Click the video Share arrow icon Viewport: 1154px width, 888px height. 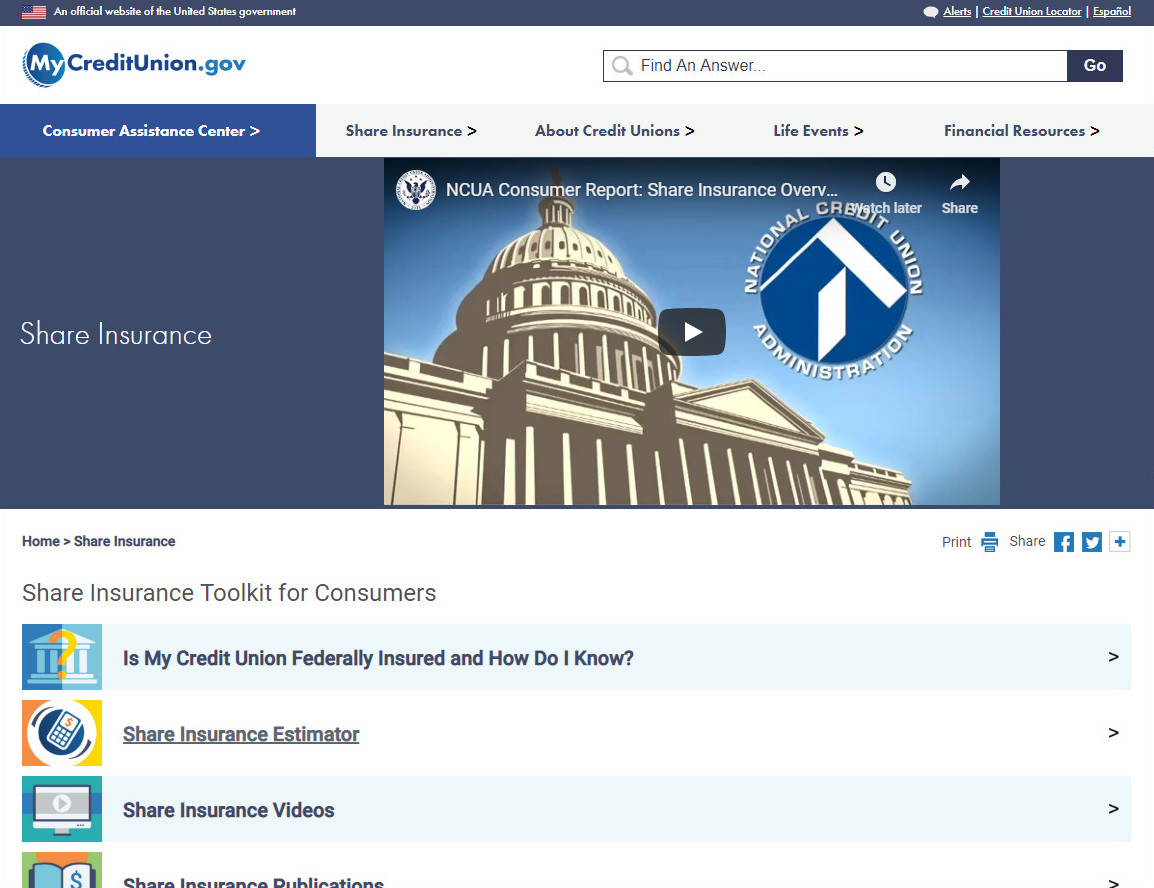pyautogui.click(x=960, y=182)
